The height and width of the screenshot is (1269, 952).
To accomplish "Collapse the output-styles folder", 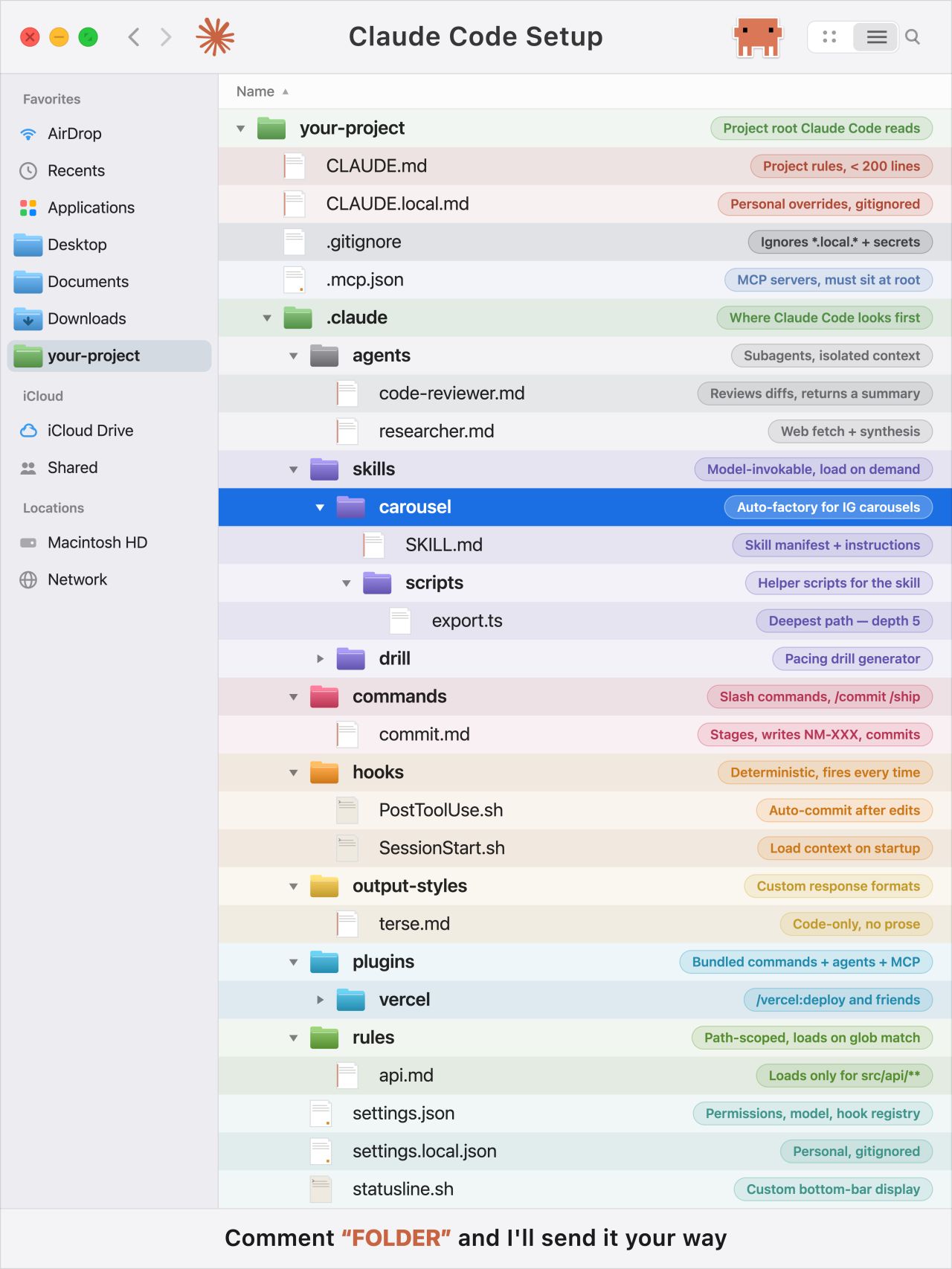I will click(293, 887).
